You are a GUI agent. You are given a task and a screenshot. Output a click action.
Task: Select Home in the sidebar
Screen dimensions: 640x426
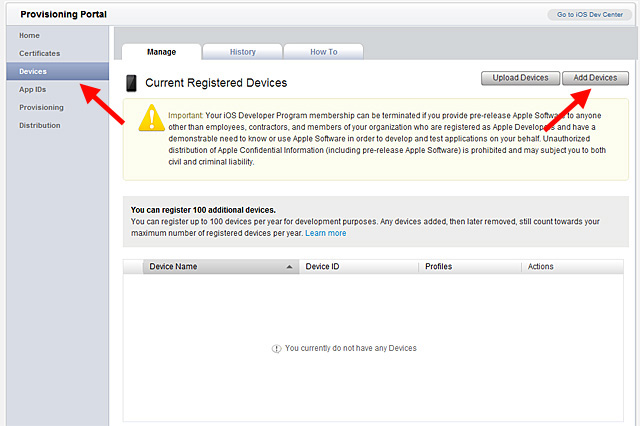coord(30,35)
